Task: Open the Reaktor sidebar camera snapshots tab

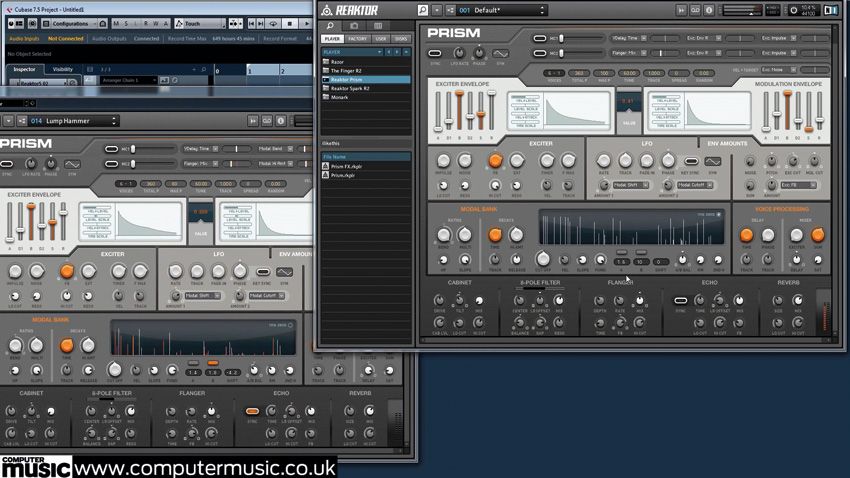Action: pyautogui.click(x=353, y=25)
